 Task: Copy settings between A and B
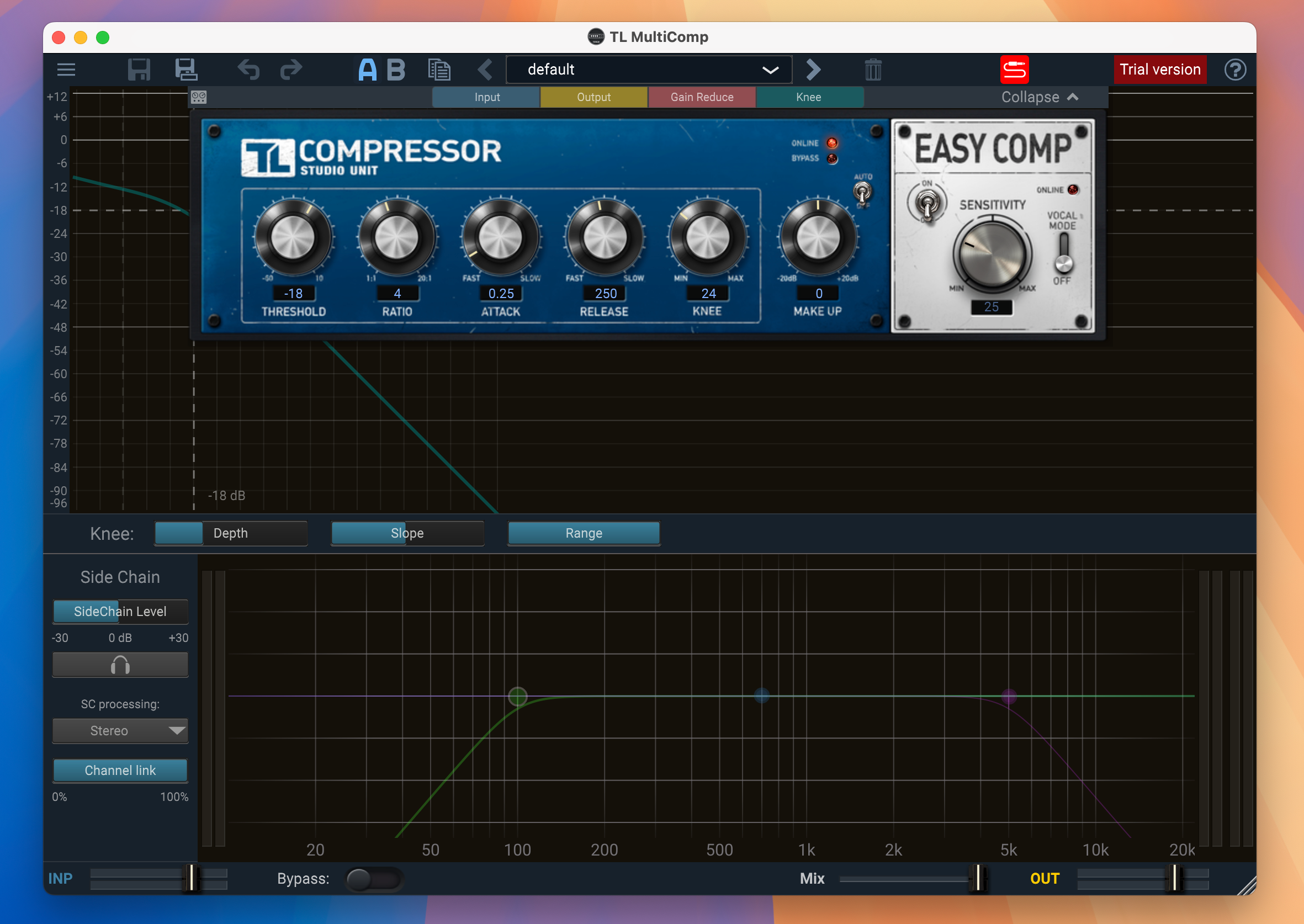point(439,70)
